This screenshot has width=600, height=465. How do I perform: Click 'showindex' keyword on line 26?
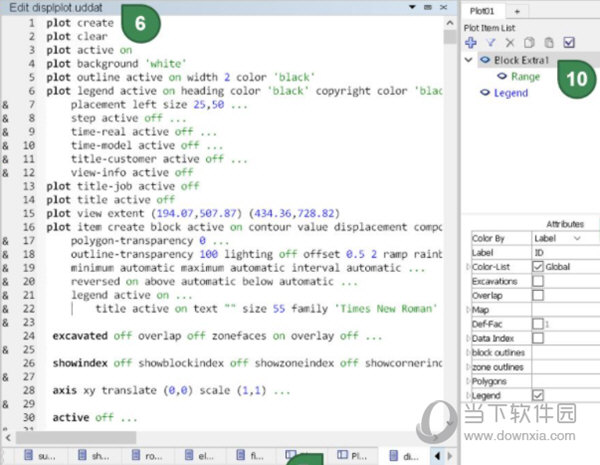pos(80,363)
